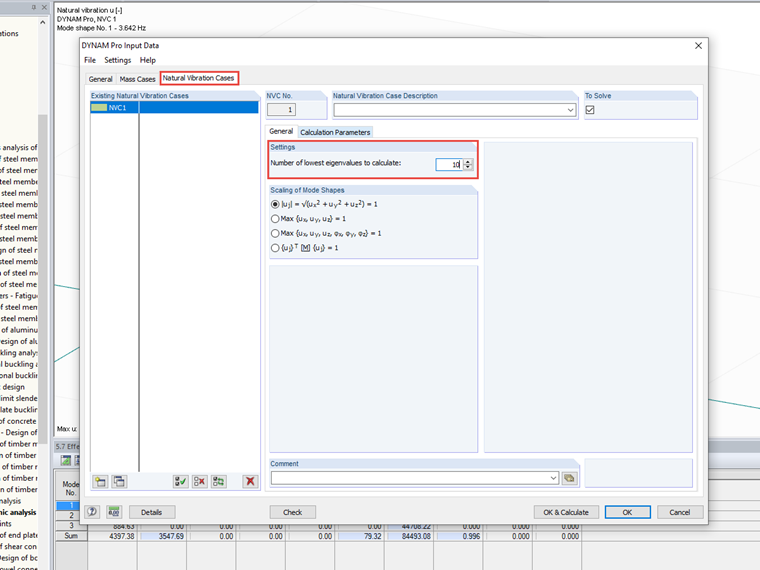Click the NVC No. field
Image resolution: width=760 pixels, height=570 pixels.
pos(282,110)
